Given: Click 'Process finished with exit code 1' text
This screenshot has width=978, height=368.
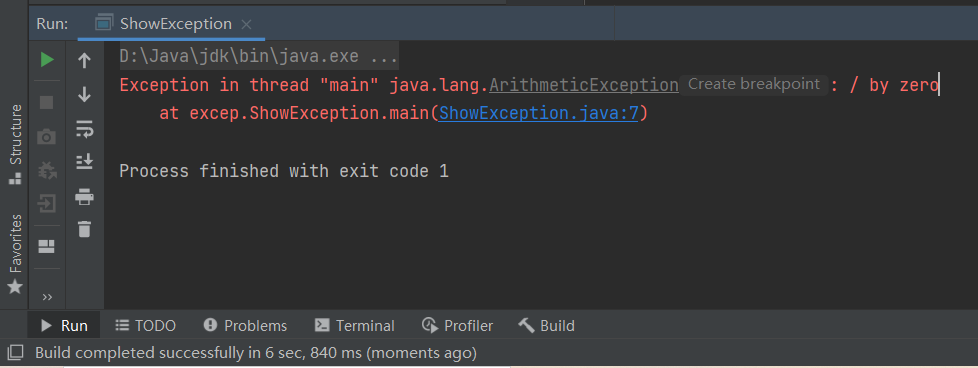Looking at the screenshot, I should 284,171.
